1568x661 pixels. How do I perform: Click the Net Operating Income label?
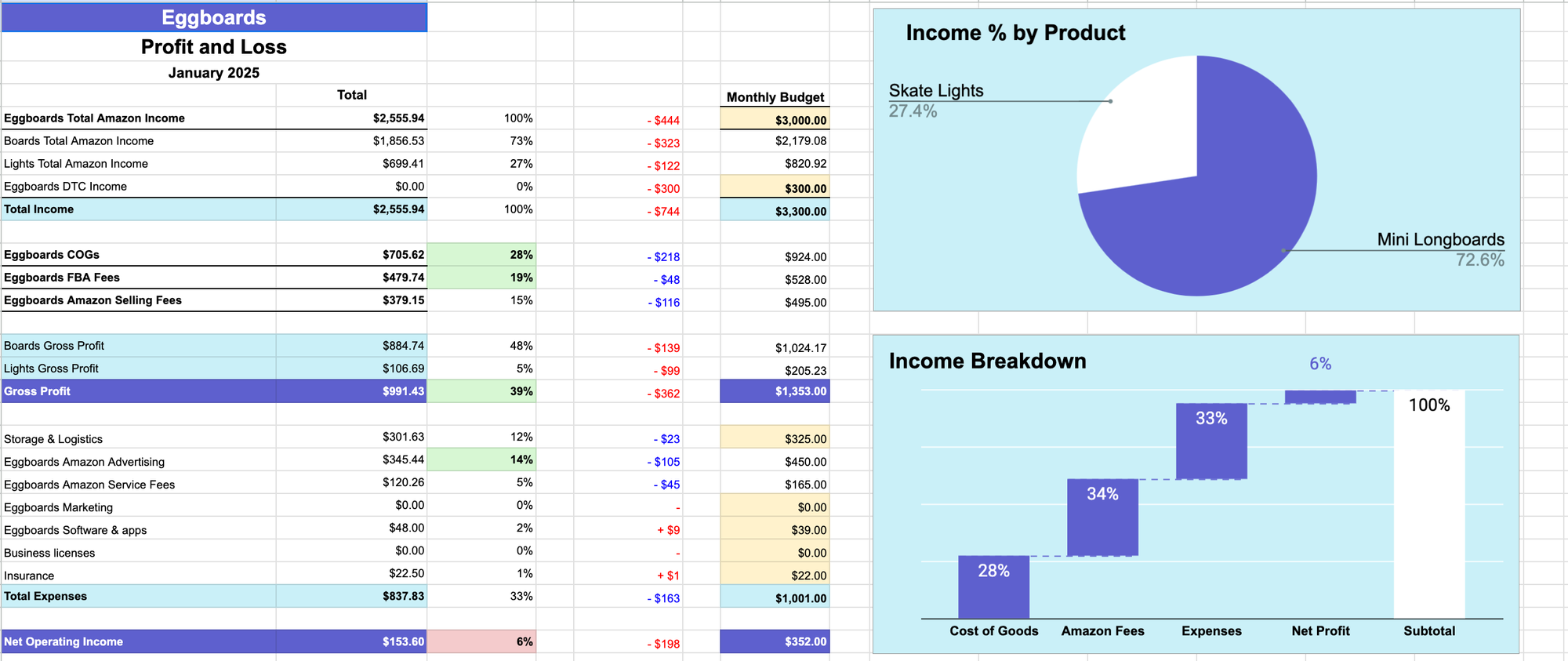click(64, 641)
